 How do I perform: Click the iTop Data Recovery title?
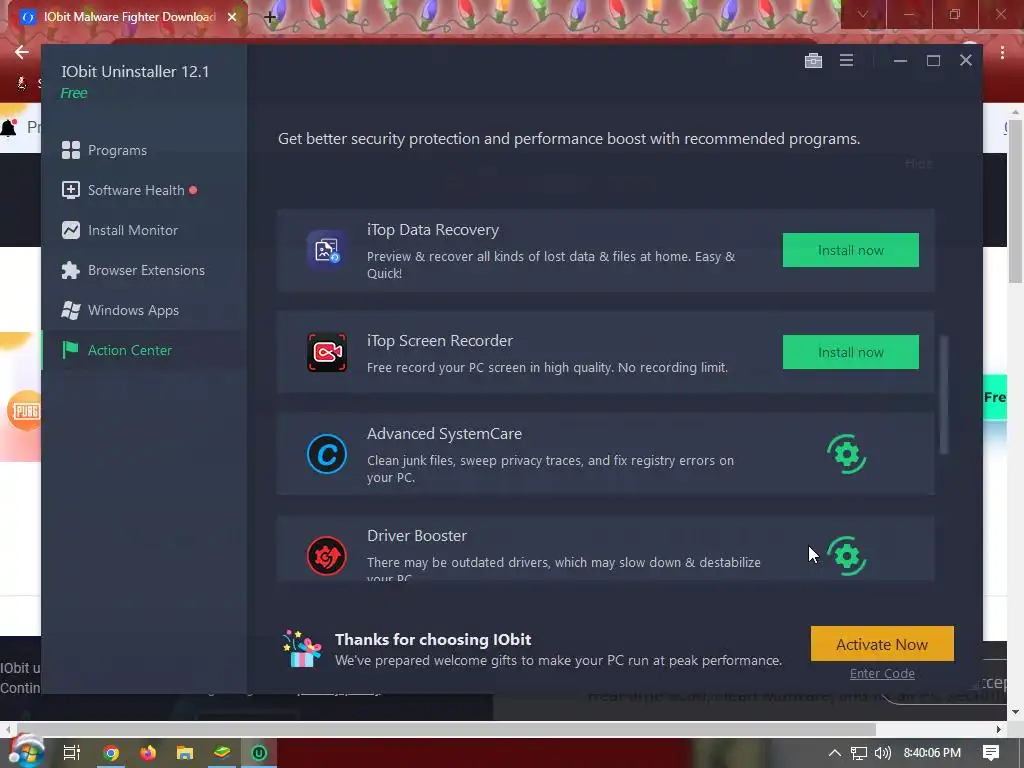(x=432, y=230)
